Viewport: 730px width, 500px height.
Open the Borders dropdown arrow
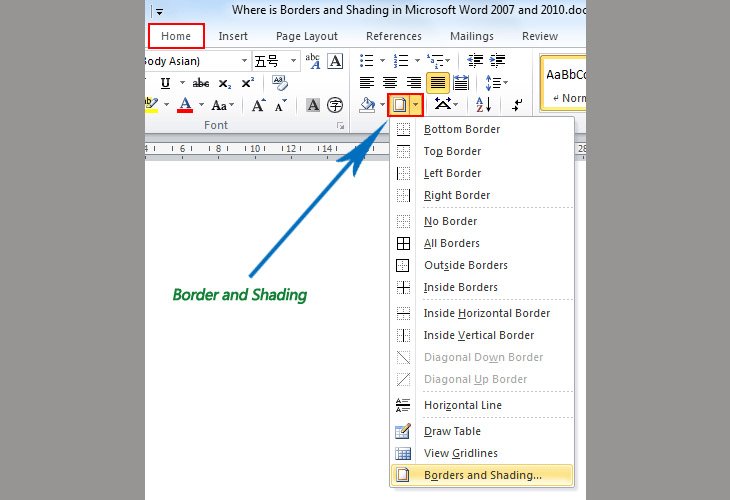416,105
